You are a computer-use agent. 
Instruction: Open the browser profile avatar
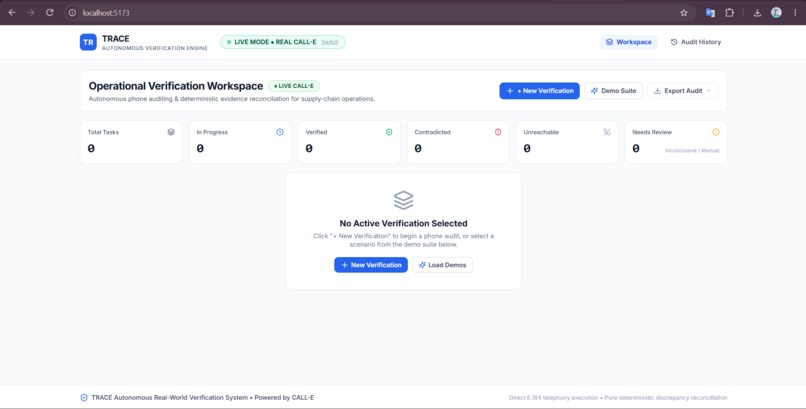pos(776,13)
